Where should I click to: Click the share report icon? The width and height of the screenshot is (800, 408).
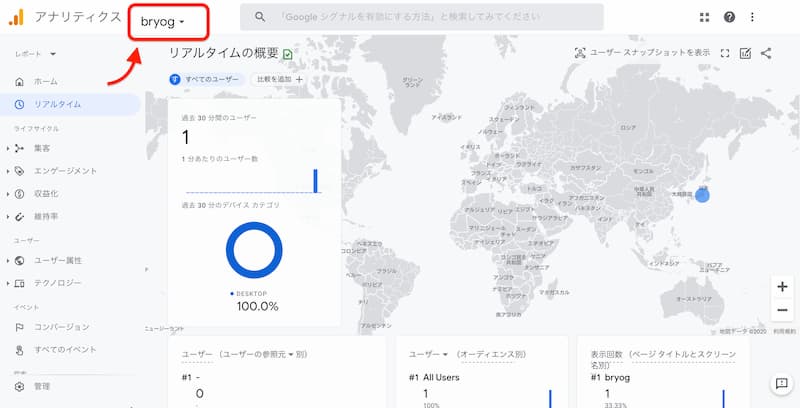tap(766, 54)
